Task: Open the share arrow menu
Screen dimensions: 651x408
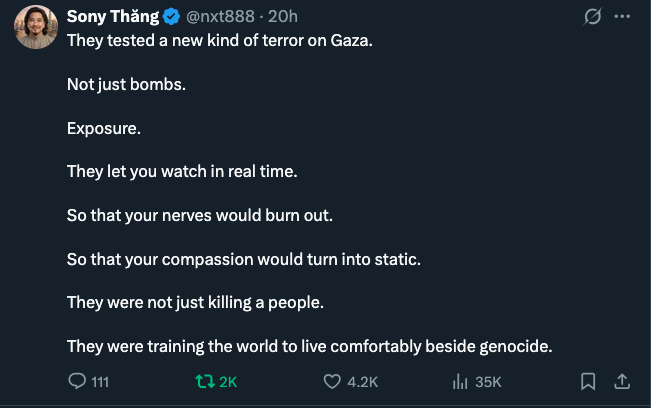Action: (621, 381)
